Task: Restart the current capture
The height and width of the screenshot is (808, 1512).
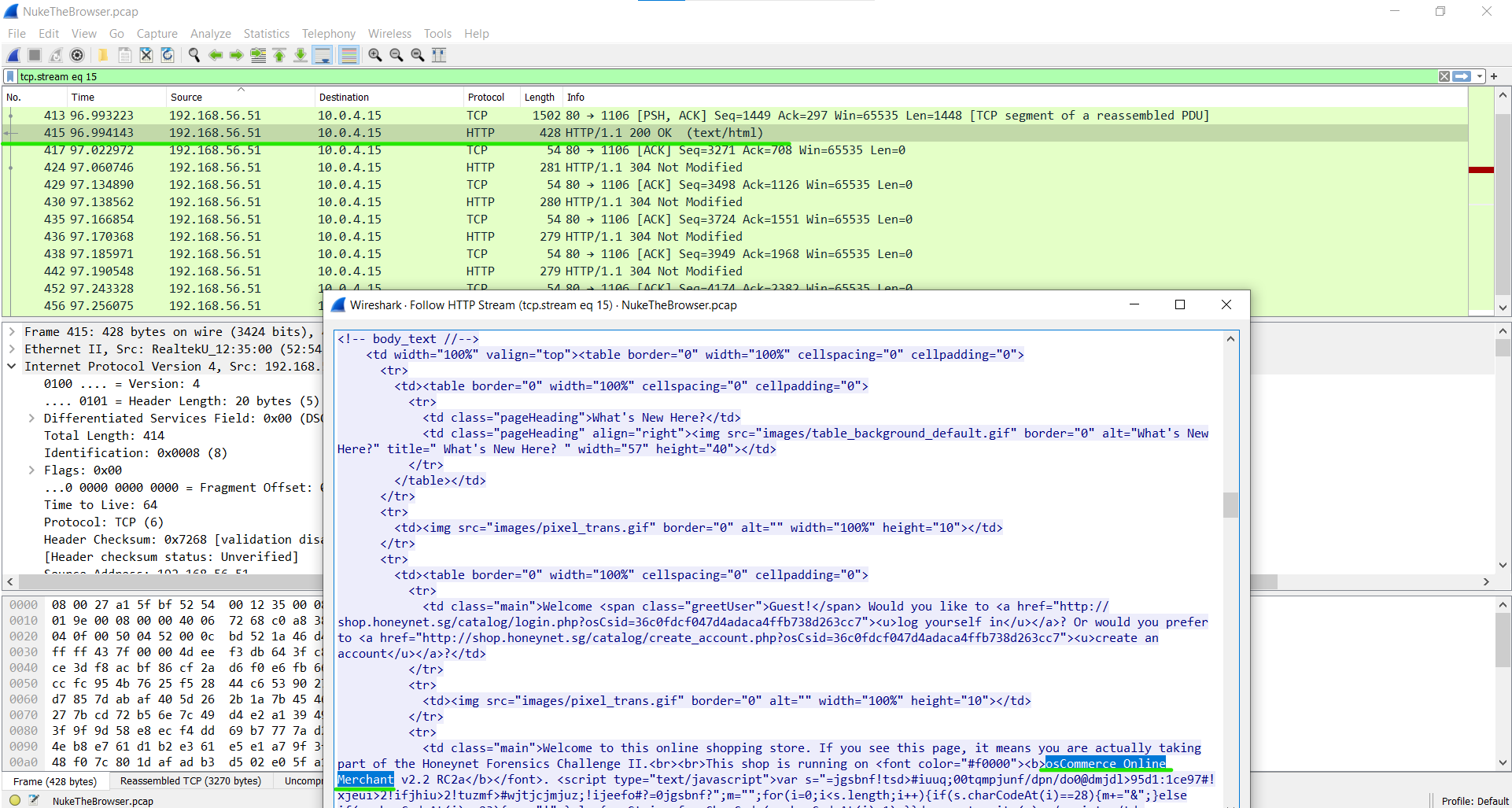Action: (x=56, y=55)
